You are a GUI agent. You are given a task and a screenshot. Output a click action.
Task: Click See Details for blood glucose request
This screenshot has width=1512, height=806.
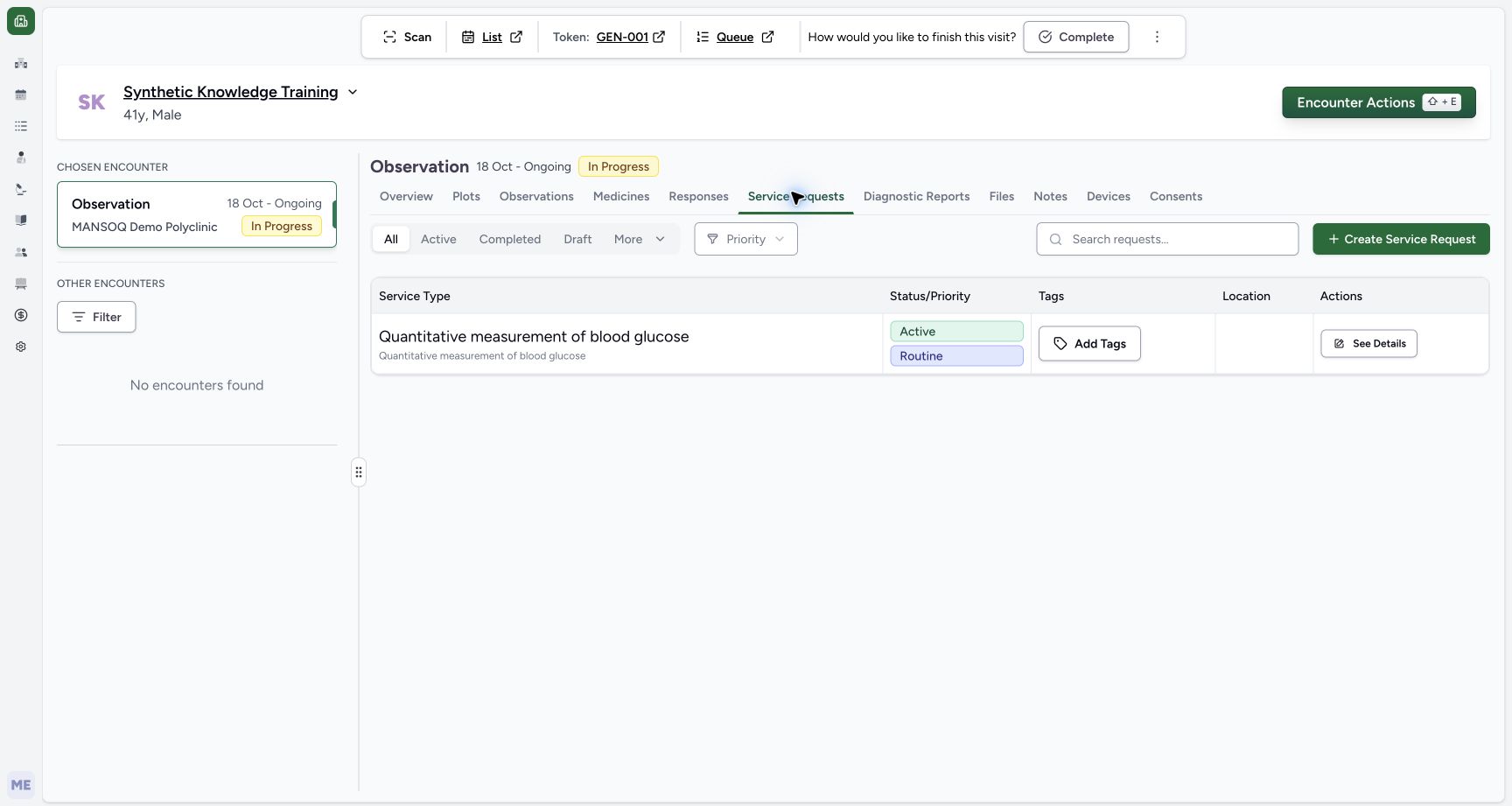1368,344
